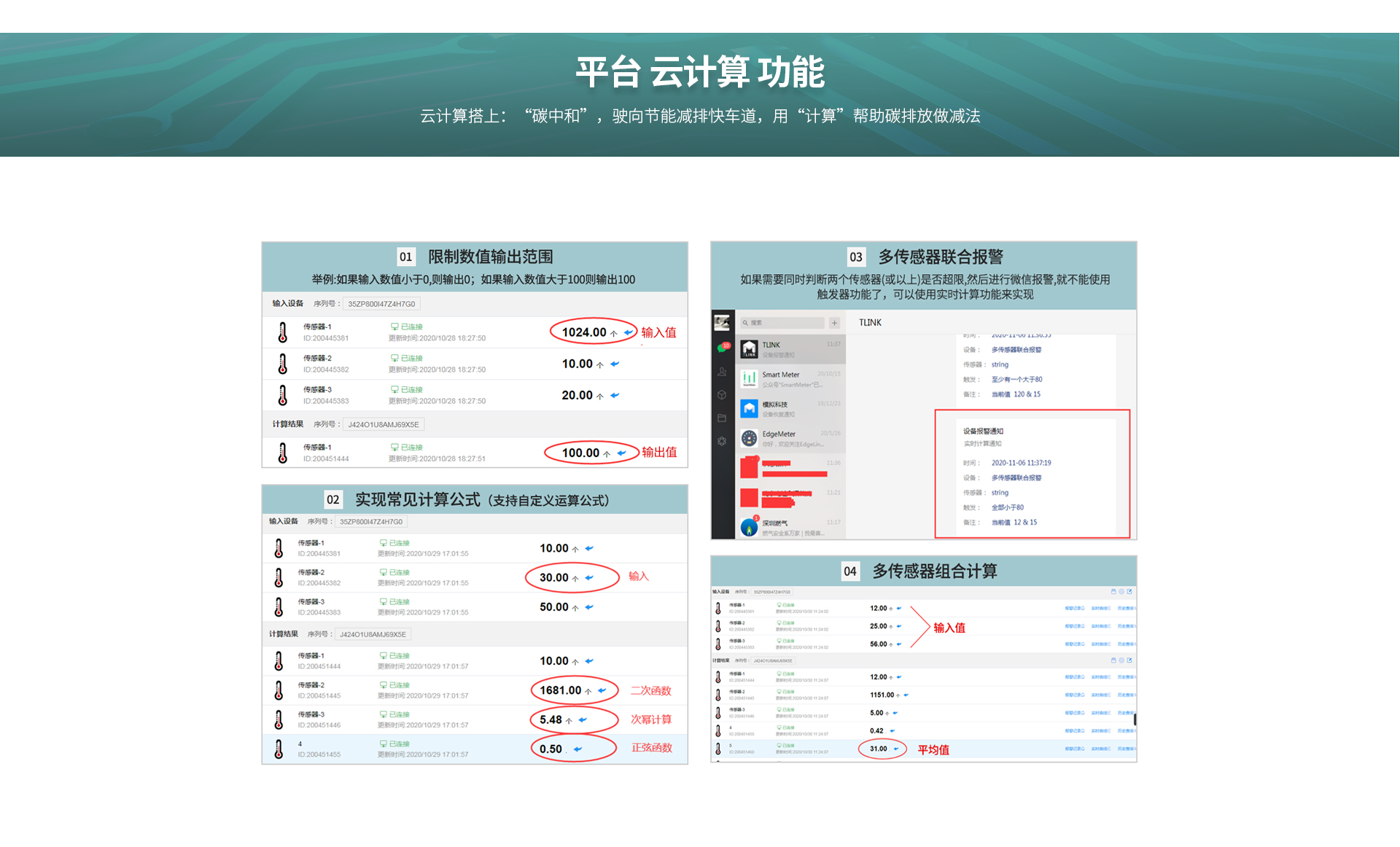Click the 1681.00 quadratic function value
1400x847 pixels.
pyautogui.click(x=560, y=690)
